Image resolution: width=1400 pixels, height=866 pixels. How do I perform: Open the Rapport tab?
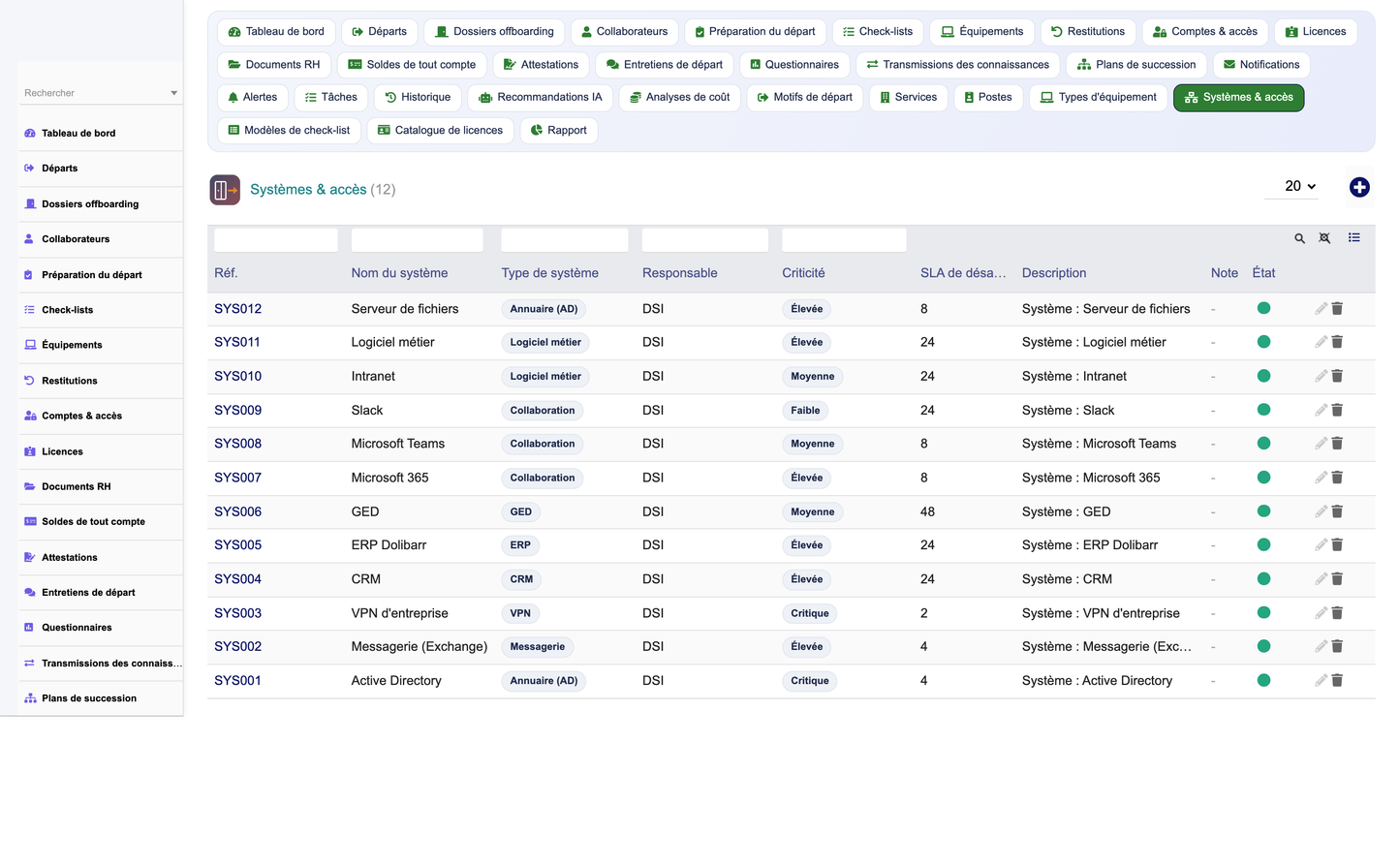coord(559,131)
